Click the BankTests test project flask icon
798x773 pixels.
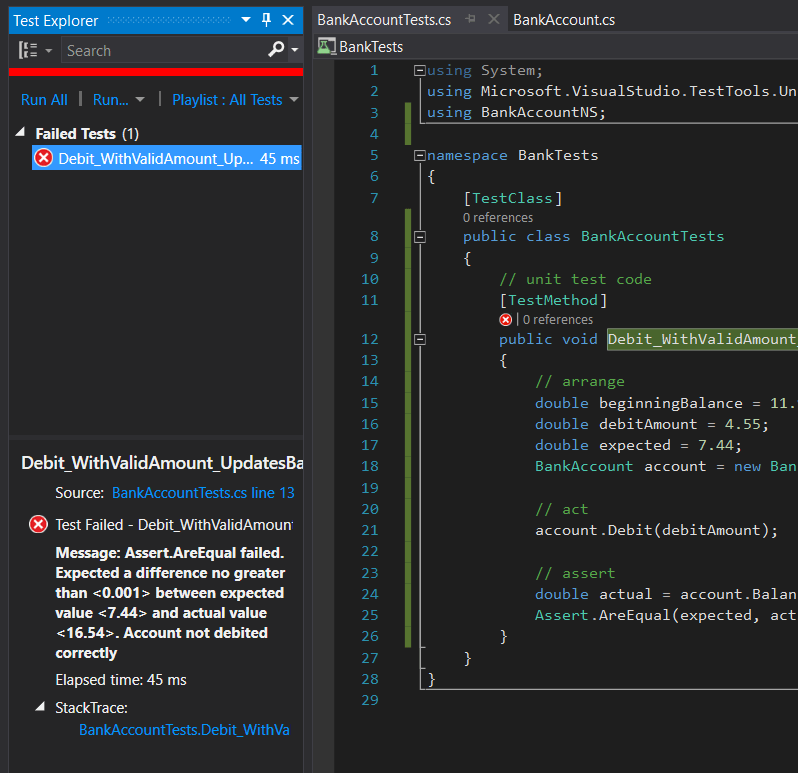(x=326, y=46)
